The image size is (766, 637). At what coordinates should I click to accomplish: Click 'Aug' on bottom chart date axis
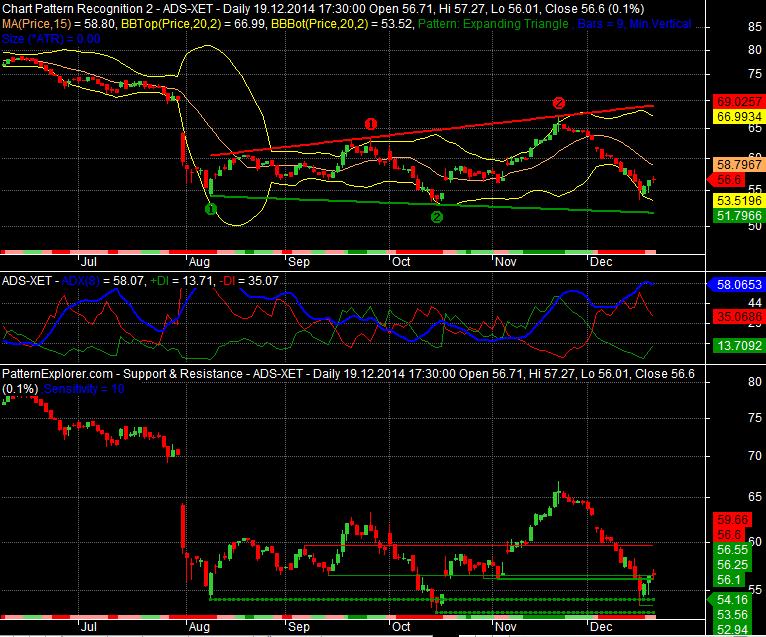point(199,627)
